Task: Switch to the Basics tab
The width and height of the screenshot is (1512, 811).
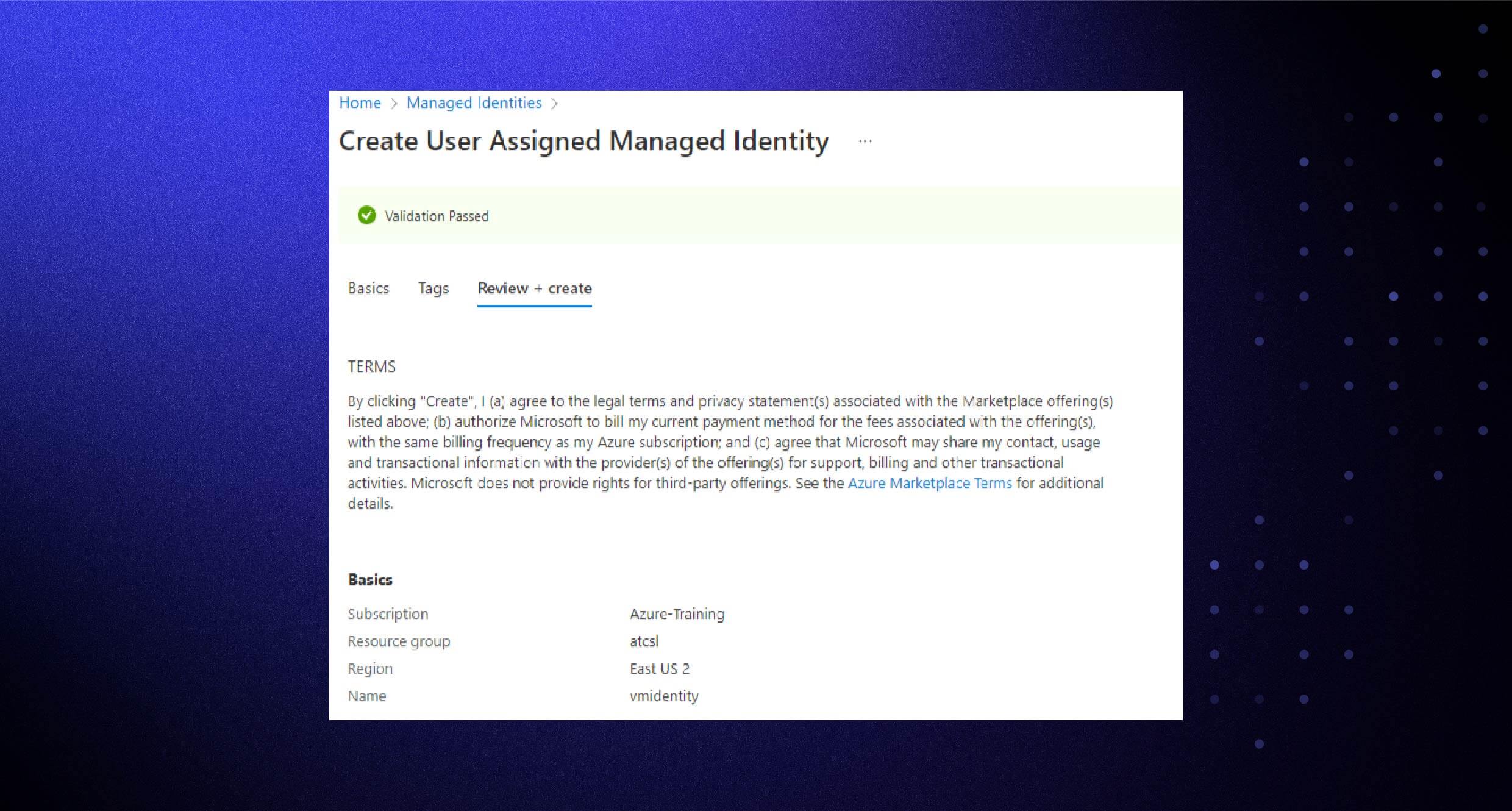Action: click(x=368, y=288)
